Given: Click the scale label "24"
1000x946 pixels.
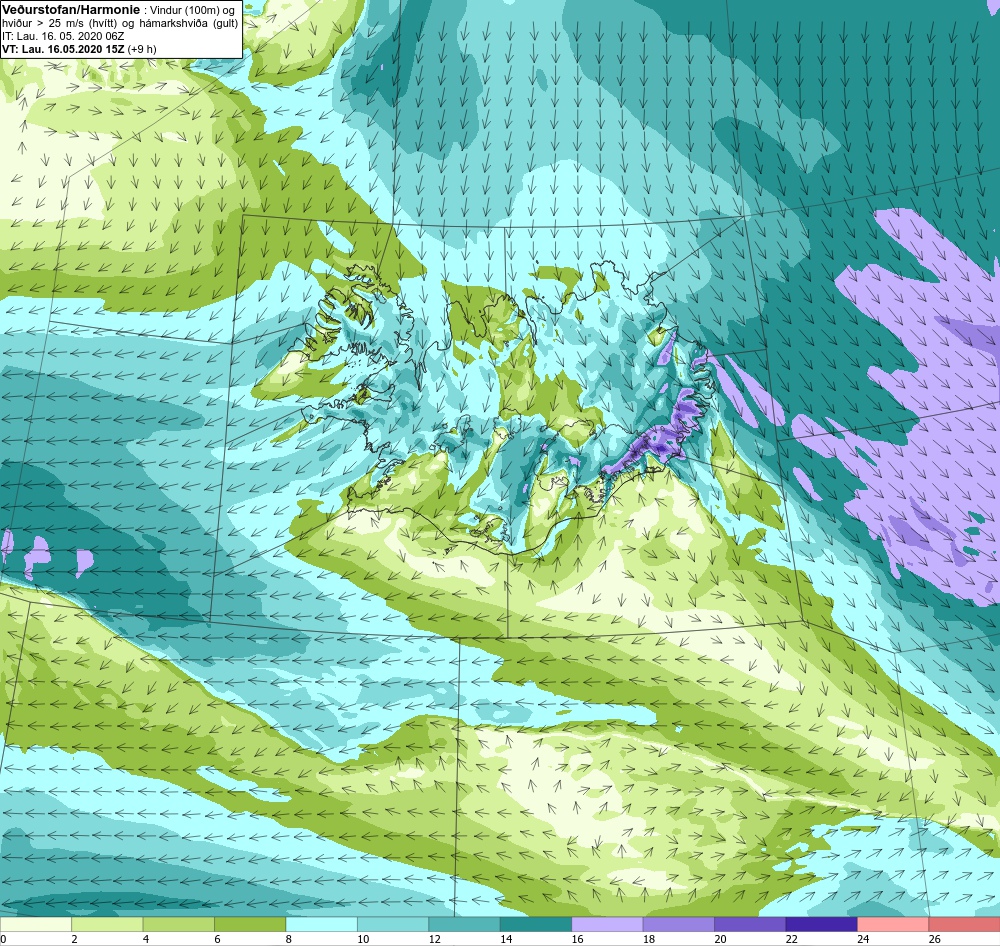Looking at the screenshot, I should (x=863, y=939).
